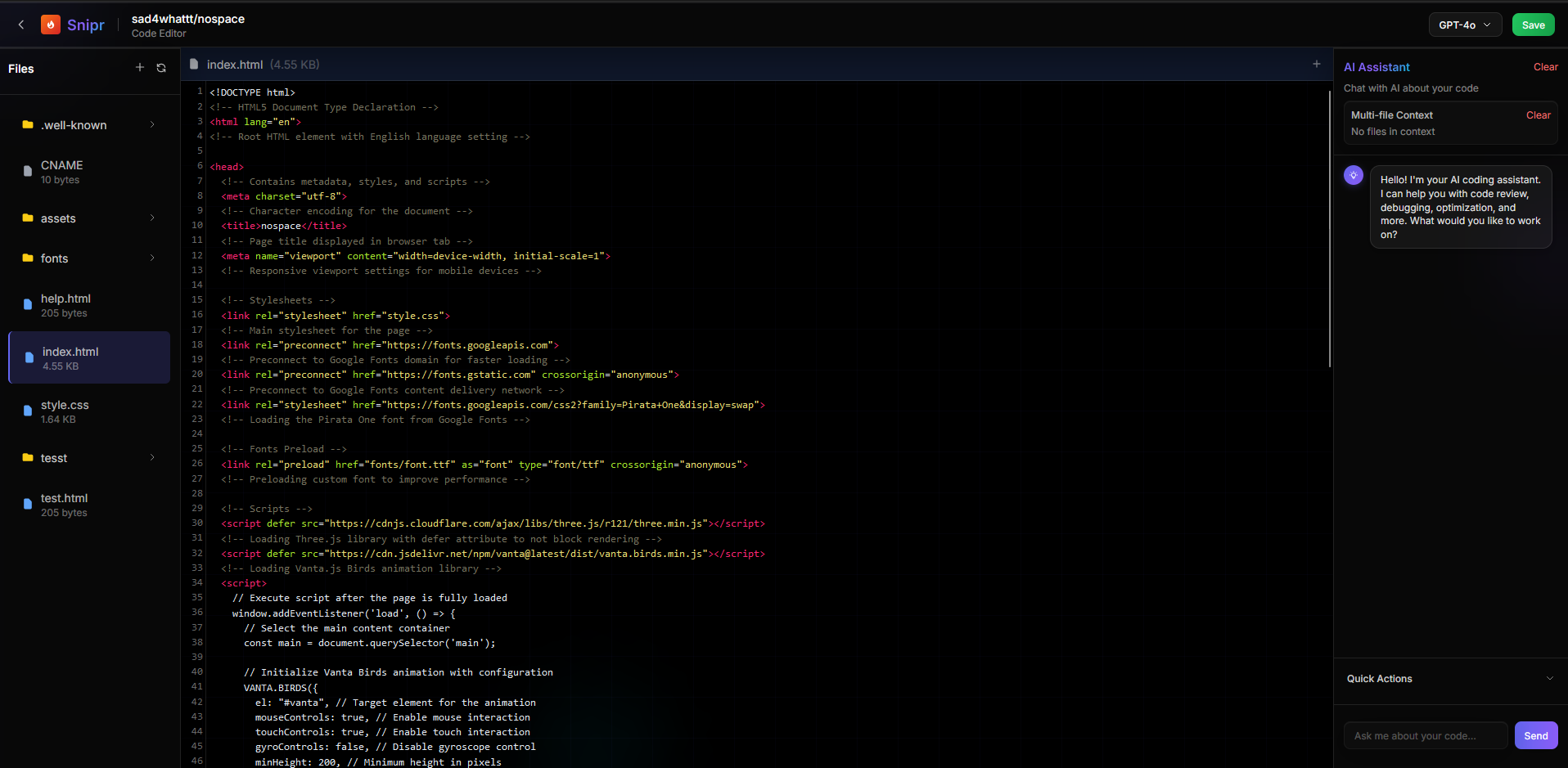
Task: Send the chat message
Action: (x=1536, y=735)
